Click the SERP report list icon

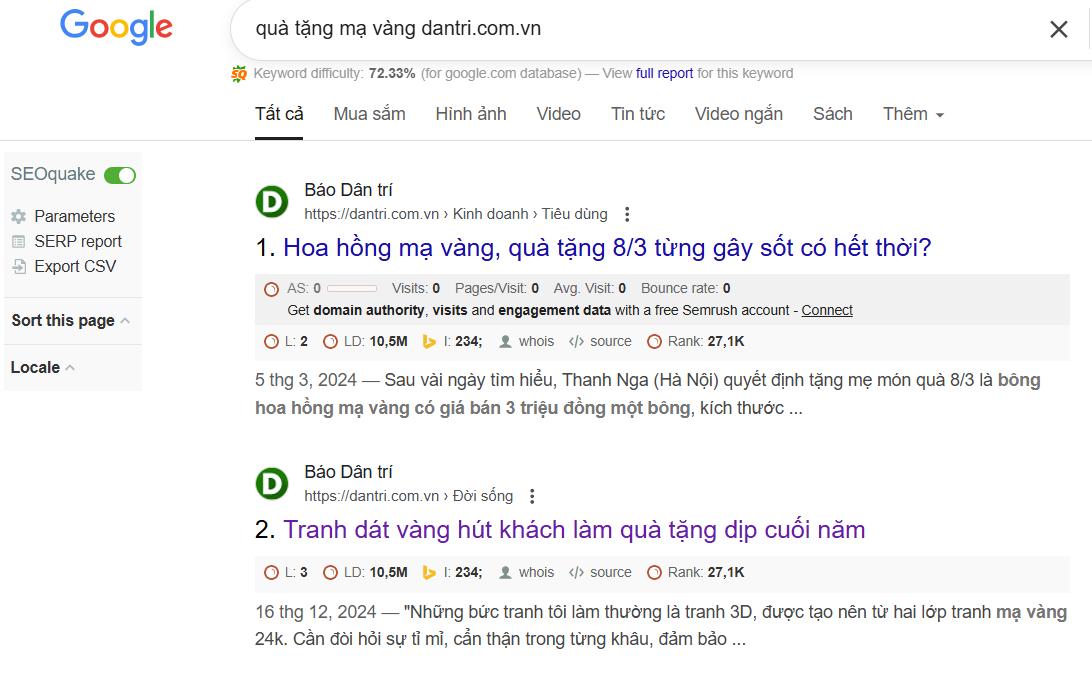pyautogui.click(x=19, y=242)
